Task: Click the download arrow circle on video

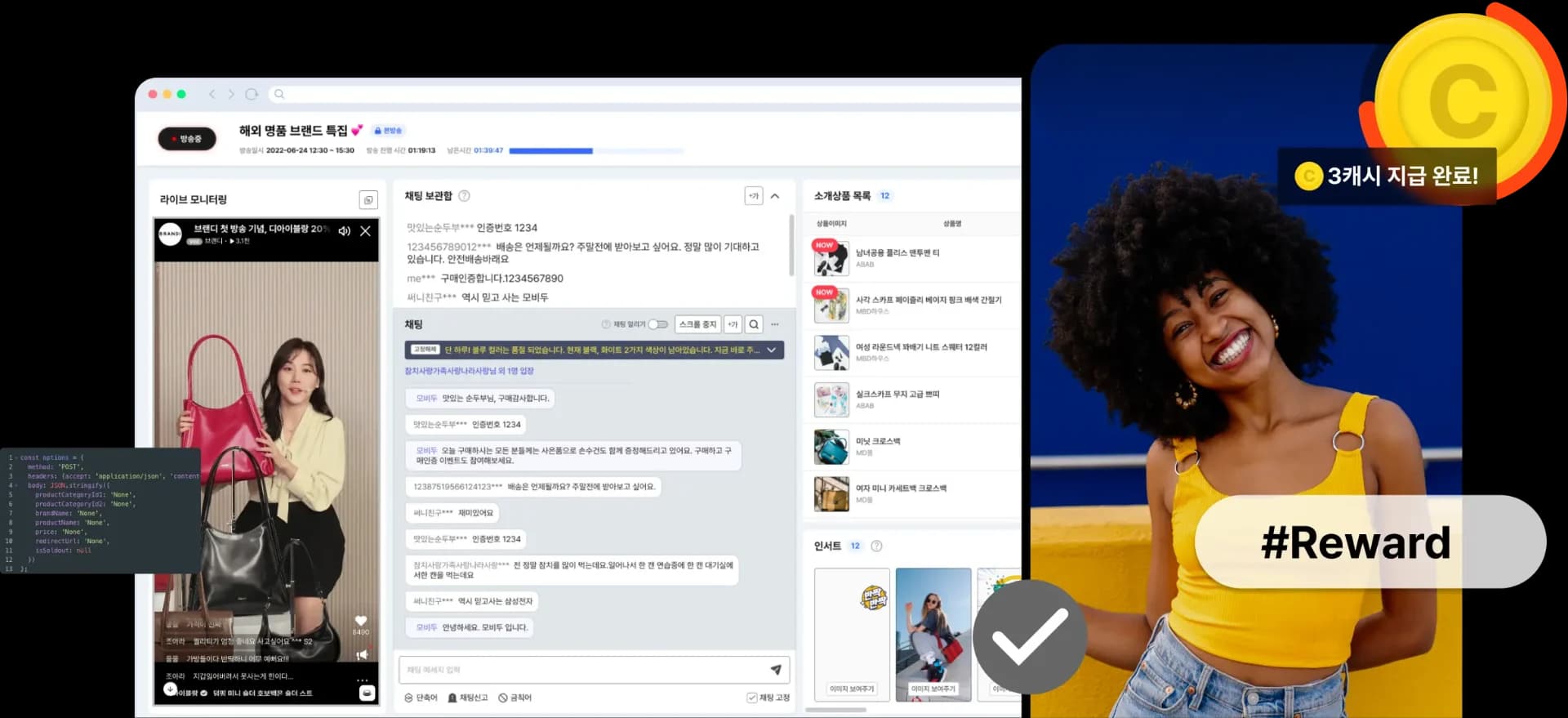Action: tap(170, 689)
